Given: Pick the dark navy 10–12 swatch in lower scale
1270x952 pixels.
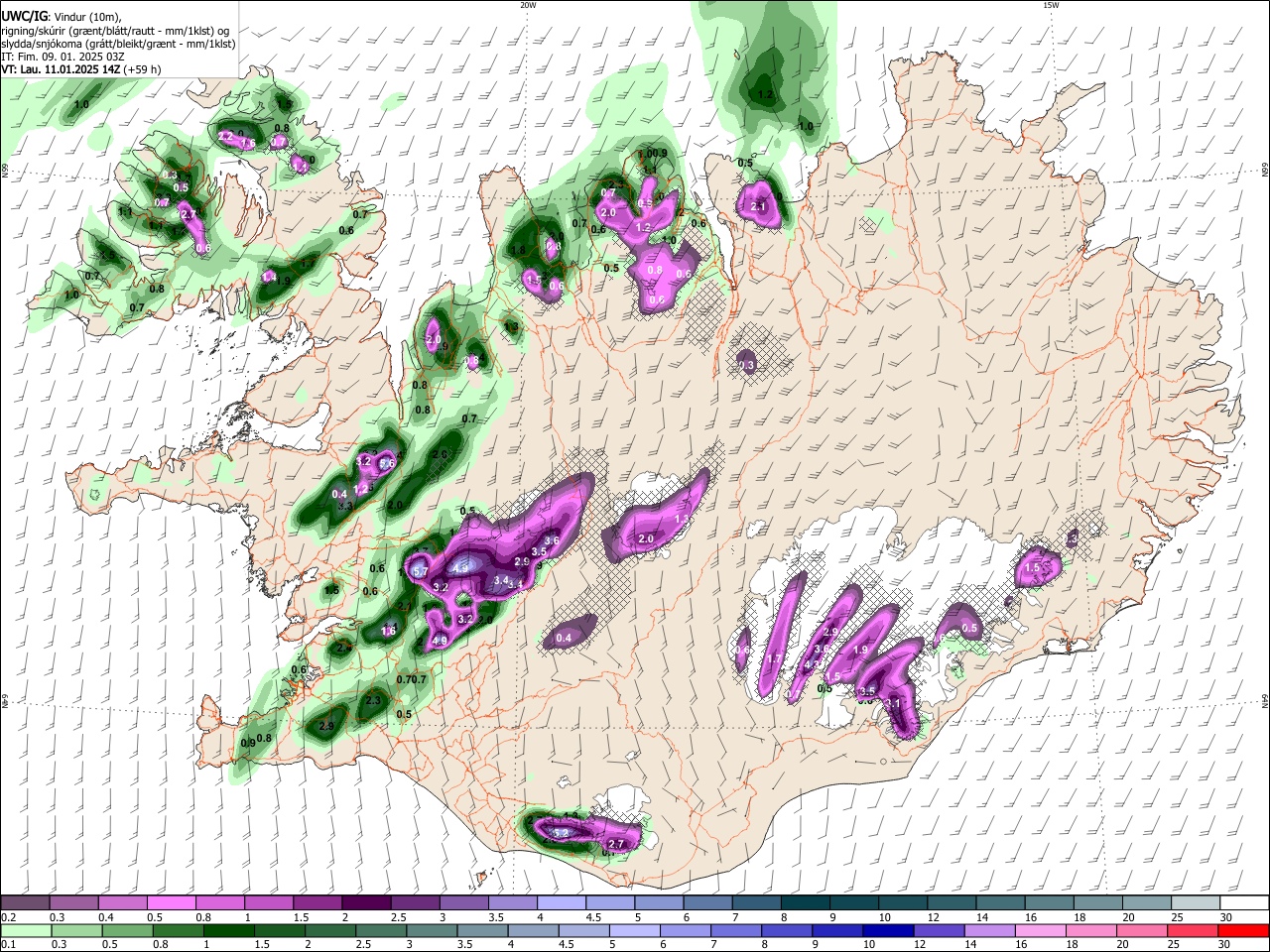Looking at the screenshot, I should point(887,930).
